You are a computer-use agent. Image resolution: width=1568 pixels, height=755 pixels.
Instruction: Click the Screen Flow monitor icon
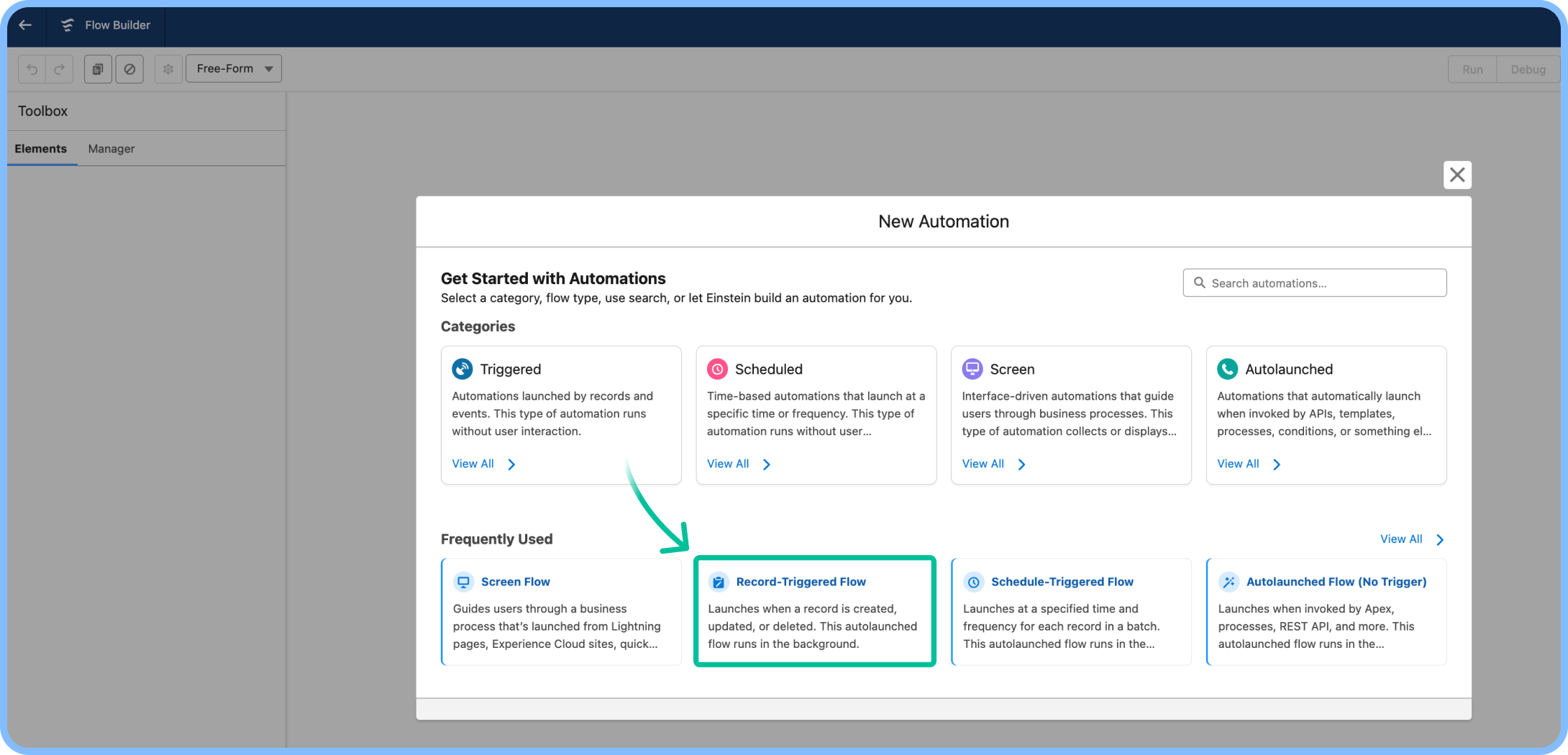click(x=464, y=582)
